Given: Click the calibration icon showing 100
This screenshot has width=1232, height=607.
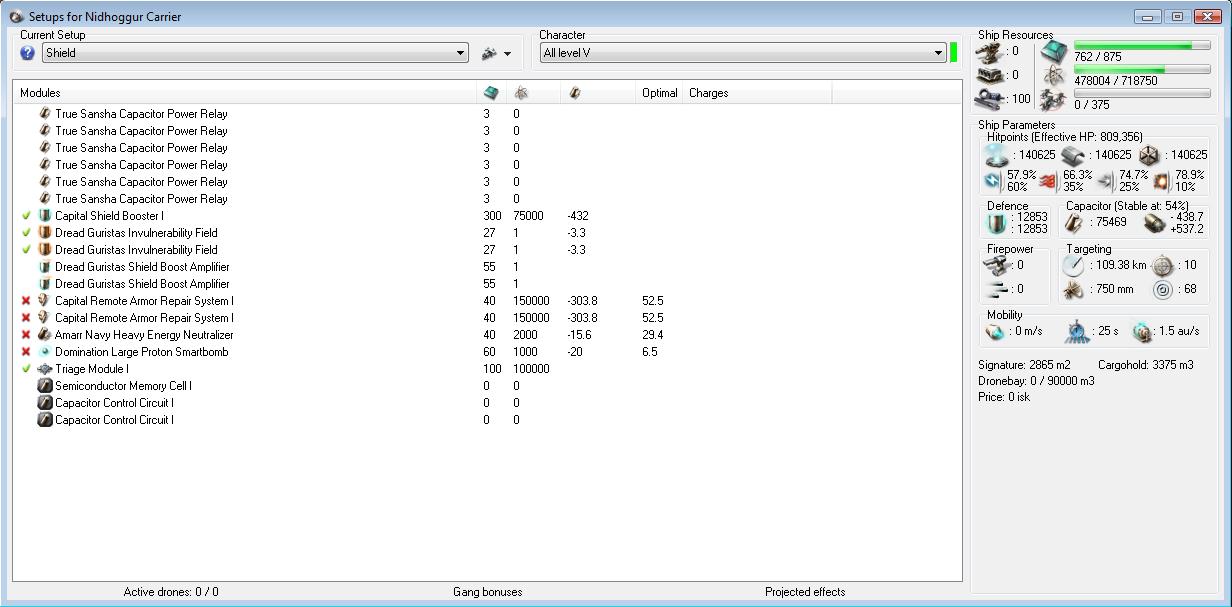Looking at the screenshot, I should (989, 99).
